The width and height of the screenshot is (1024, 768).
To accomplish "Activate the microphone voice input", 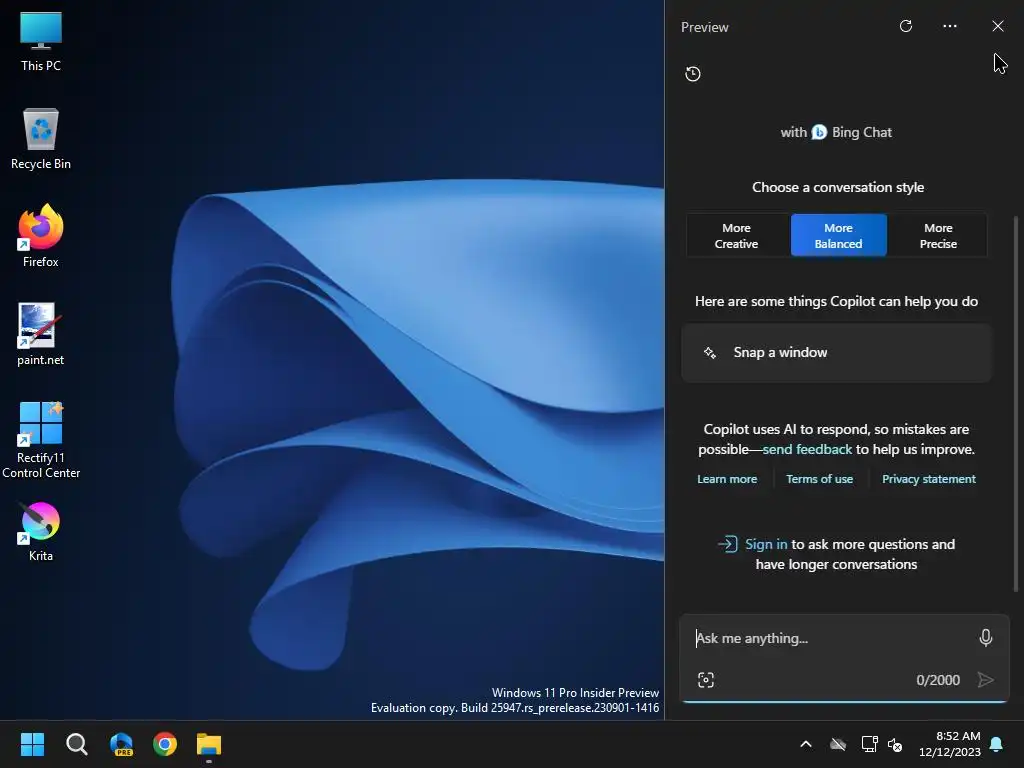I will (986, 637).
